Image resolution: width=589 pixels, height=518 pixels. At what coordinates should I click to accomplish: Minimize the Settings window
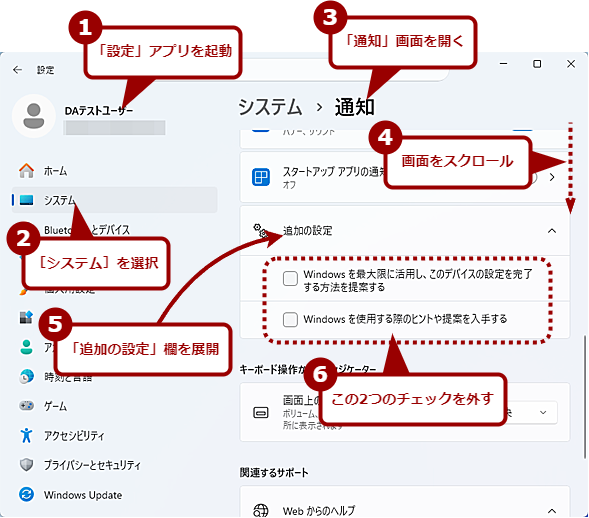click(503, 64)
